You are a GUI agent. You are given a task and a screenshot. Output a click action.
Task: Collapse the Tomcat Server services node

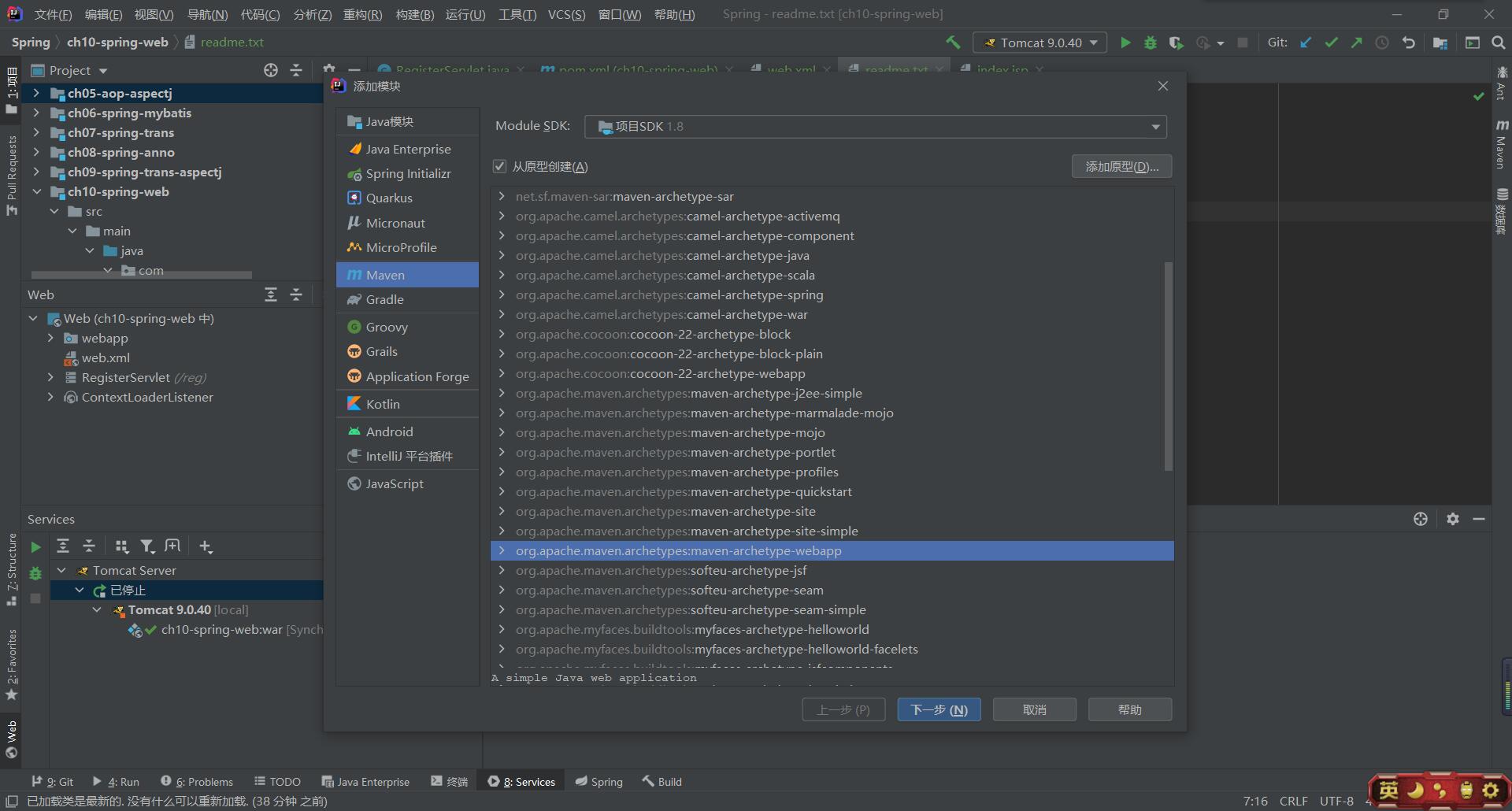pyautogui.click(x=61, y=570)
